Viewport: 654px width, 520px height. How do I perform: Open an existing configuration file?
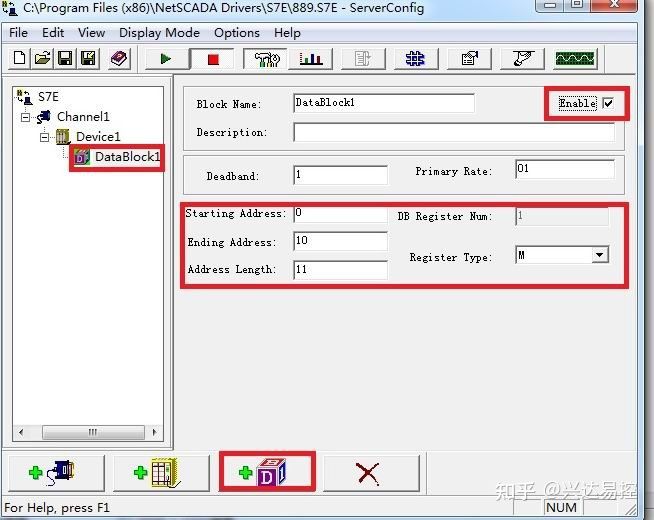pos(42,58)
